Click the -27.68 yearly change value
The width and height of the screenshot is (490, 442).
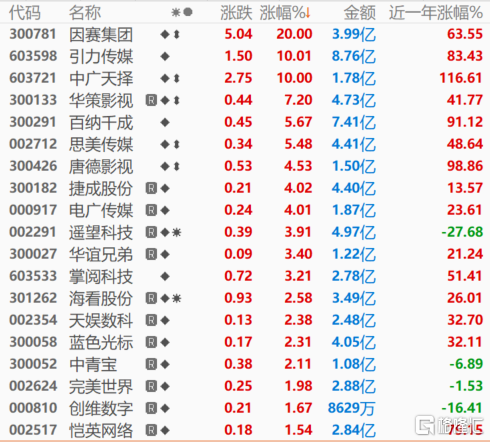pyautogui.click(x=462, y=232)
